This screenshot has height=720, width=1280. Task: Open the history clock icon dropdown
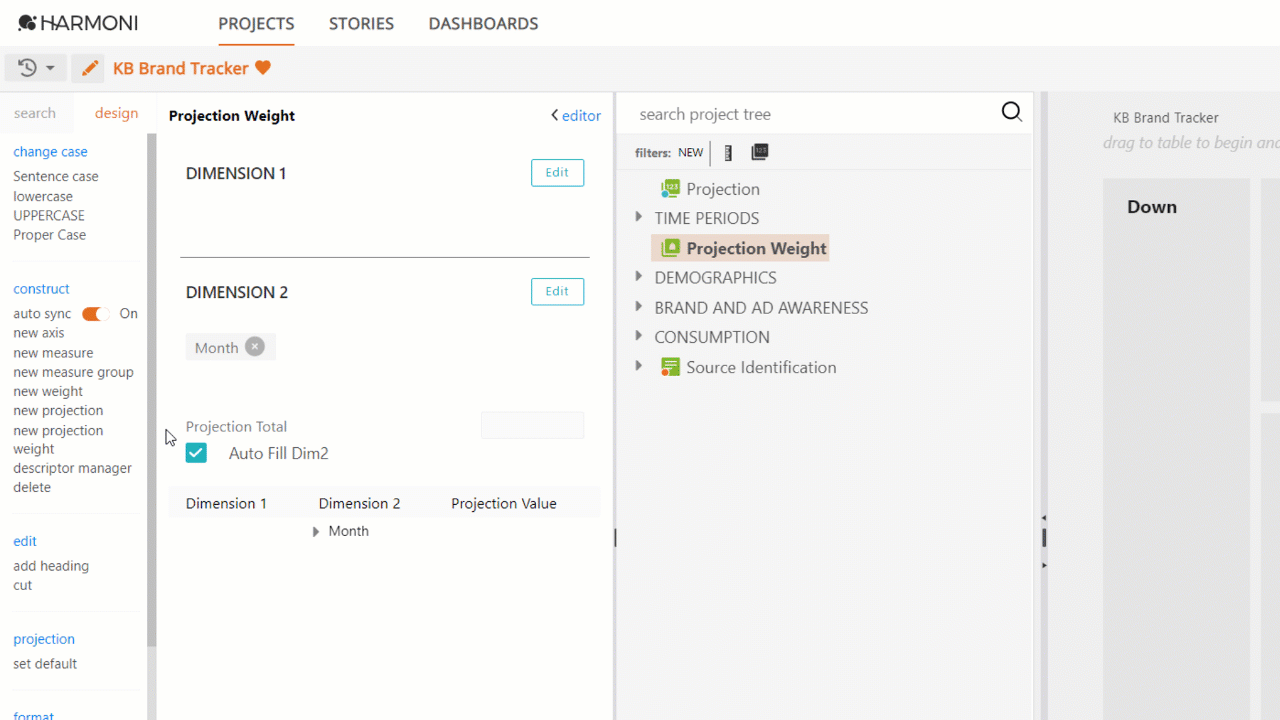[36, 68]
